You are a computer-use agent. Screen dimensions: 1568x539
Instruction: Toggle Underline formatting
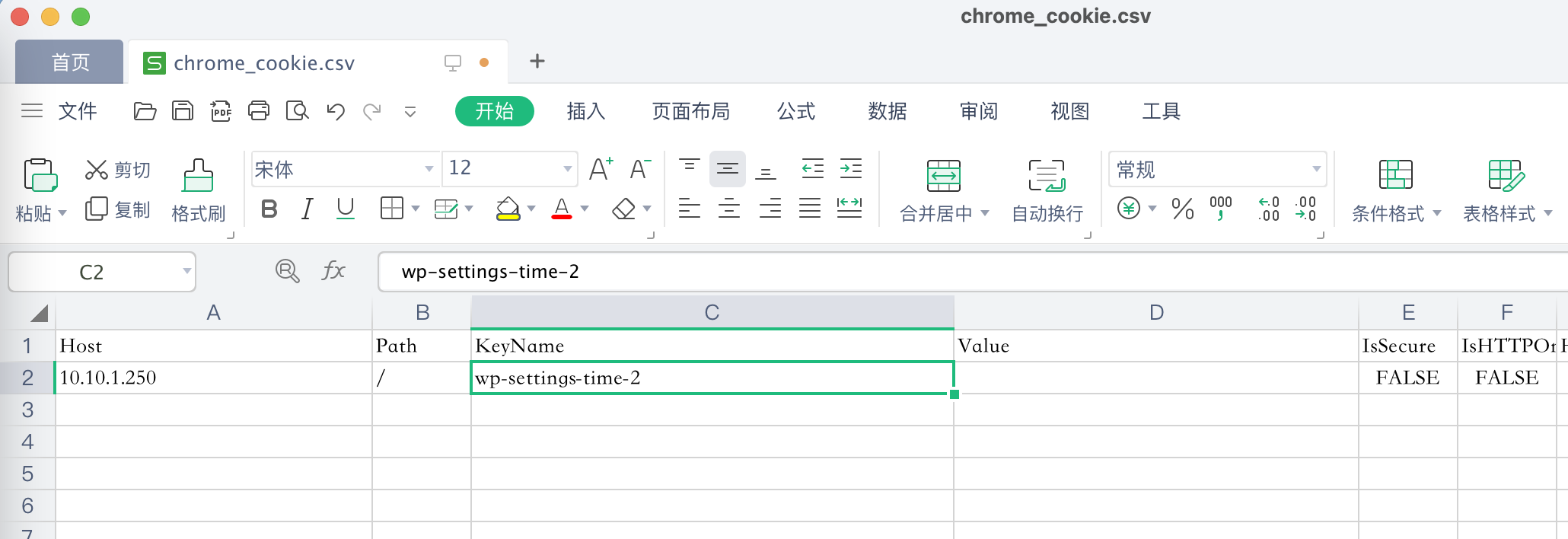tap(346, 209)
